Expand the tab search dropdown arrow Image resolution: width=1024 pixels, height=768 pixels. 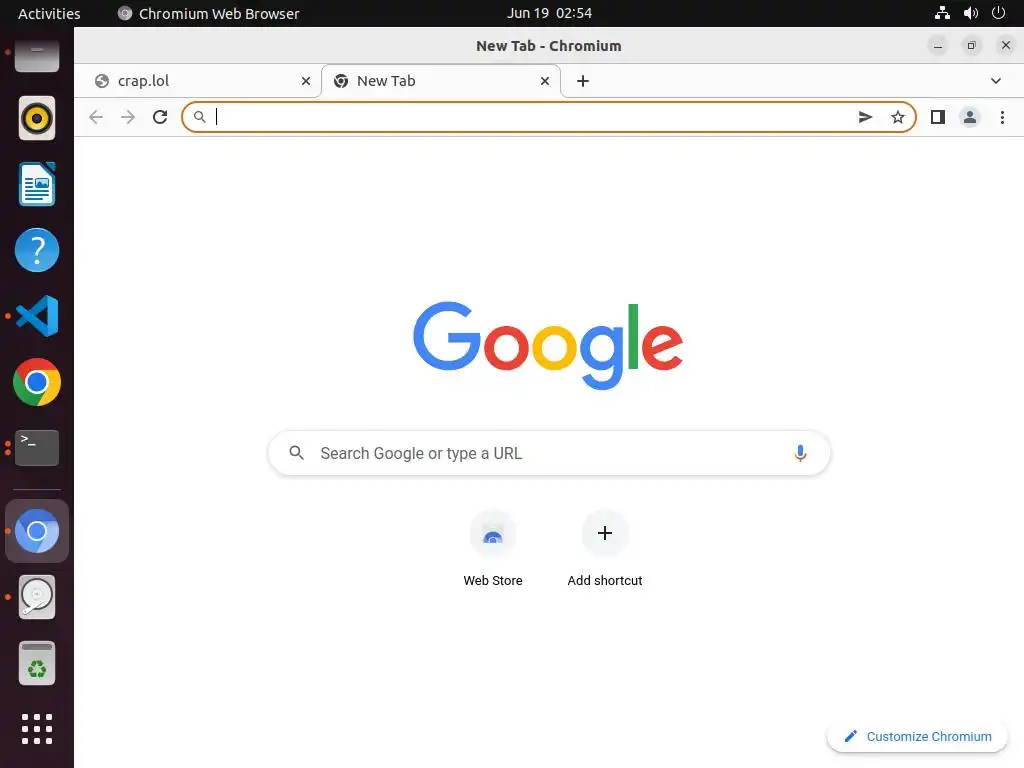click(996, 81)
